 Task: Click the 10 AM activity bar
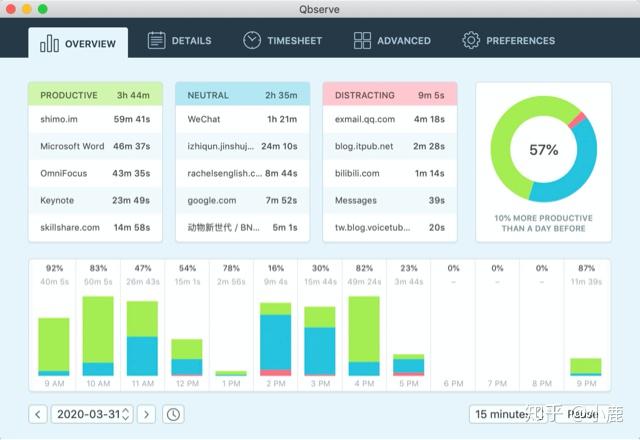pyautogui.click(x=98, y=336)
